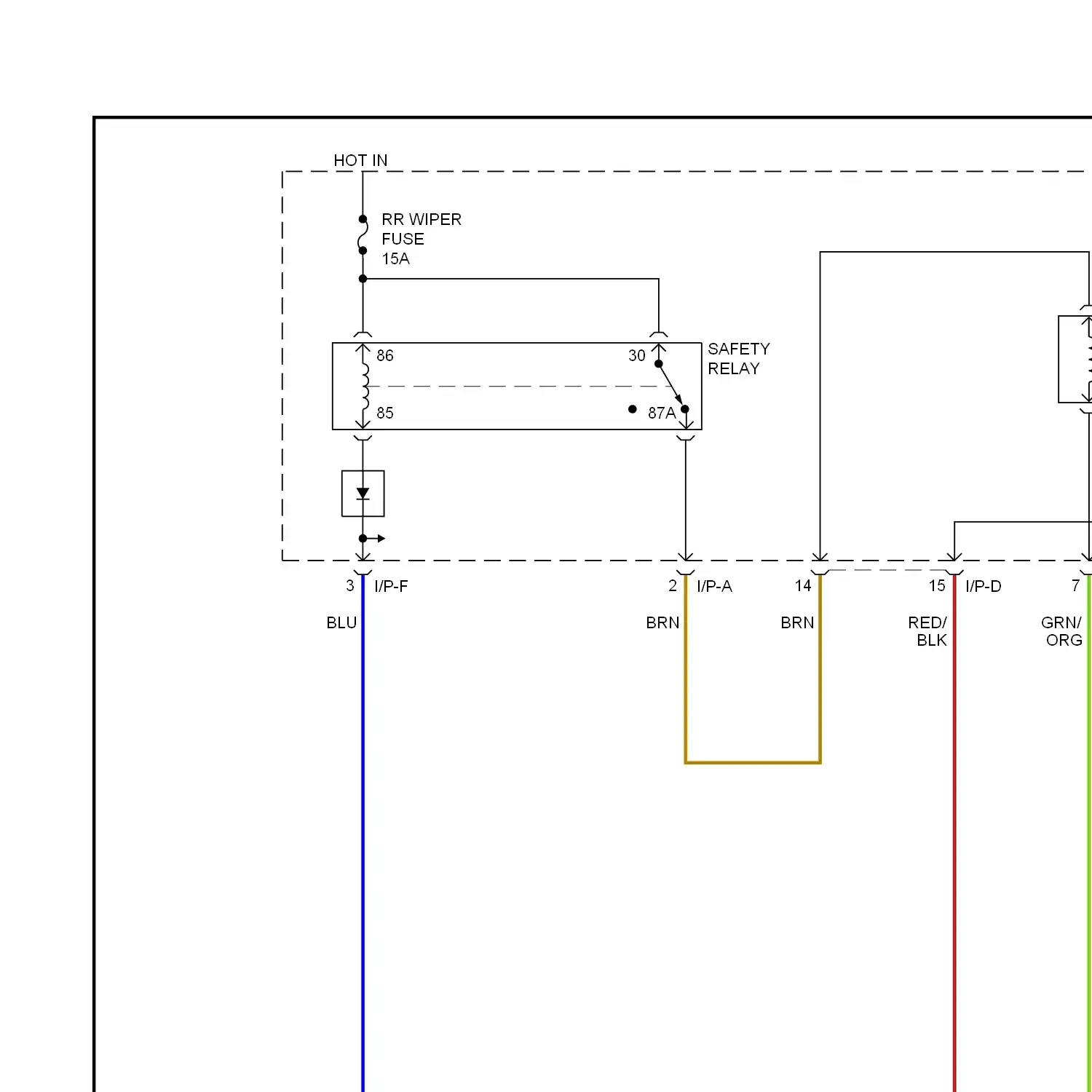
Task: Select I/P-A connector label
Action: [714, 586]
